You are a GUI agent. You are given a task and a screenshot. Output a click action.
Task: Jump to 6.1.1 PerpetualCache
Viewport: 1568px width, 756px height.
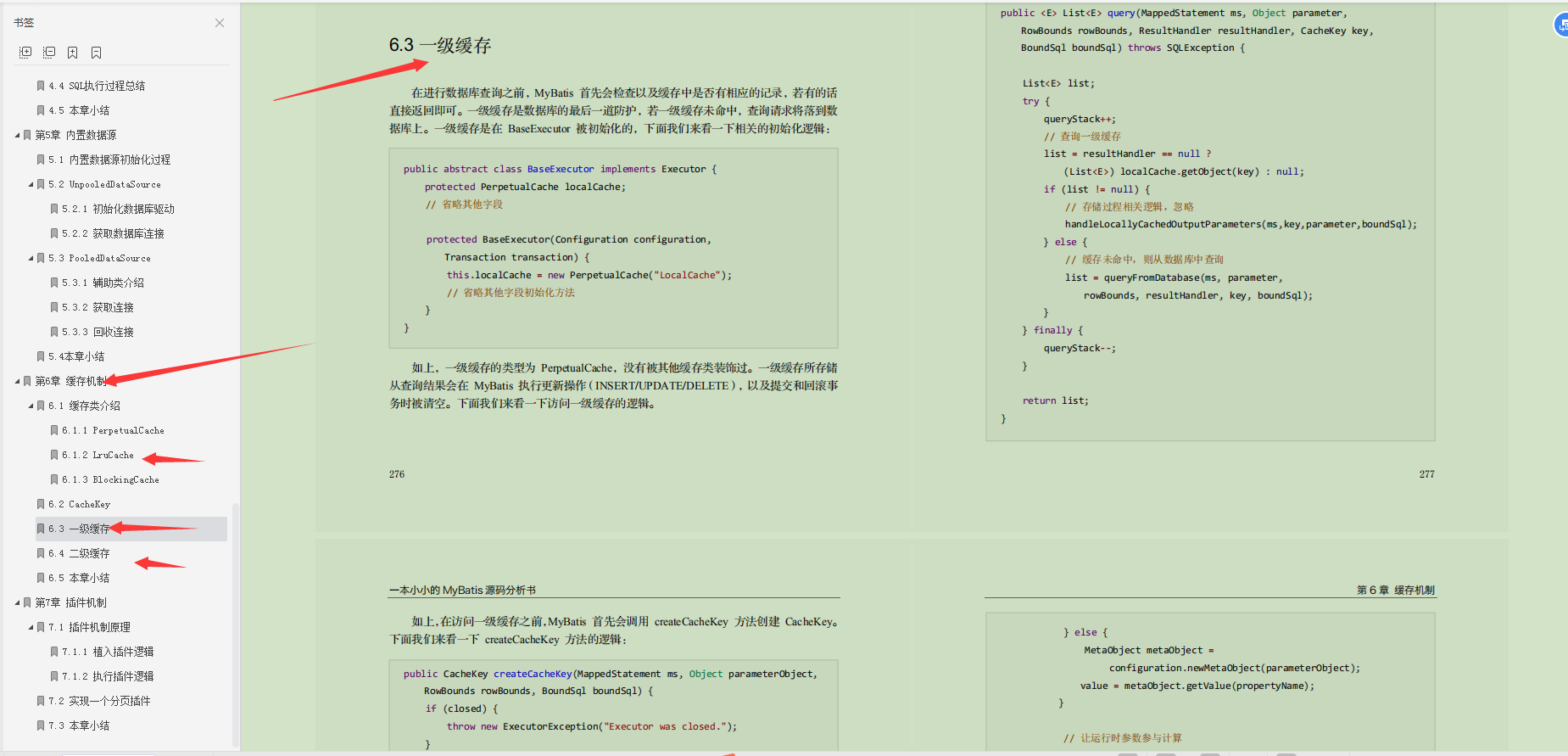click(113, 430)
